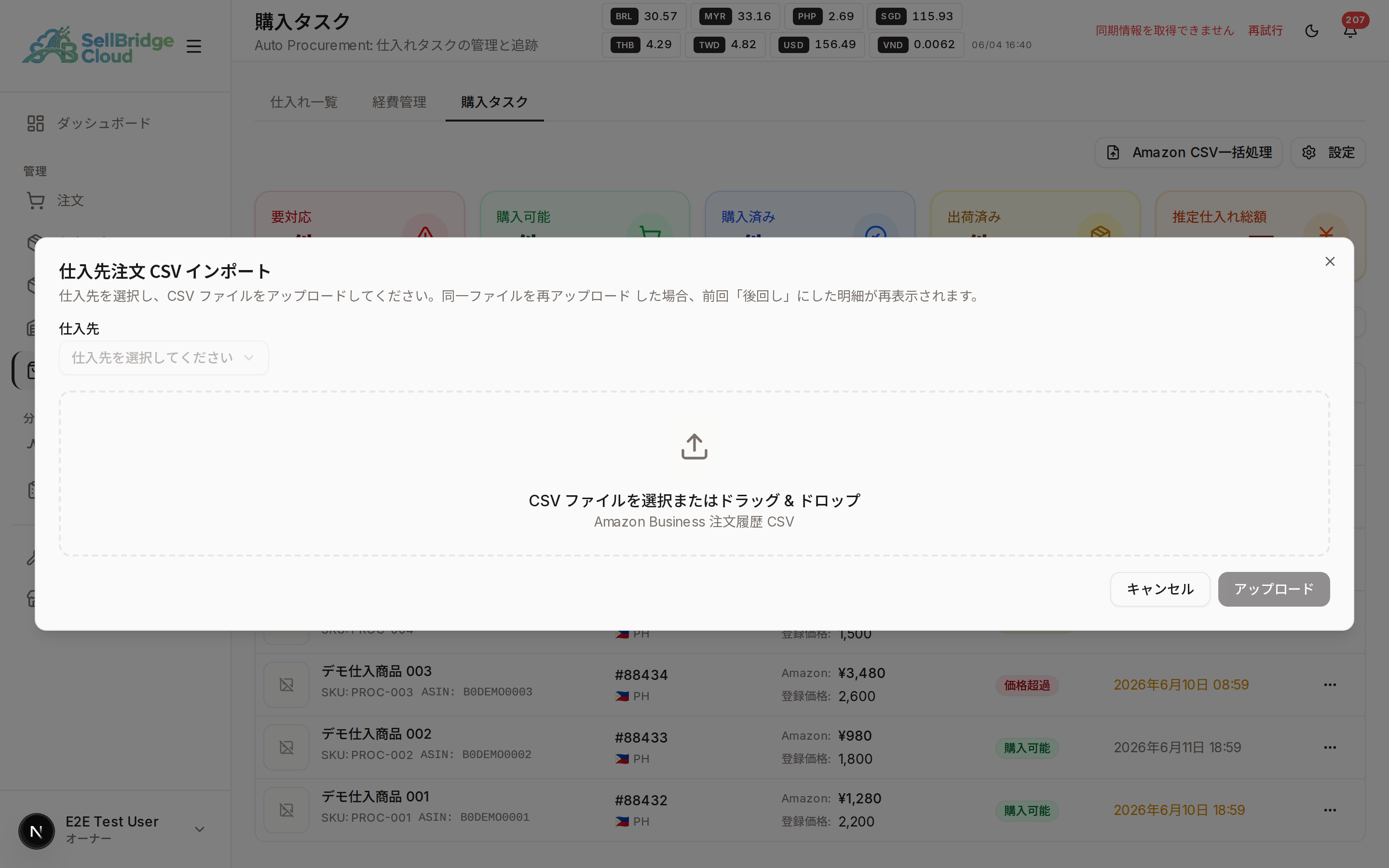Click 購入可能 badge for デモ仕入商品 002
The height and width of the screenshot is (868, 1389).
pyautogui.click(x=1027, y=748)
